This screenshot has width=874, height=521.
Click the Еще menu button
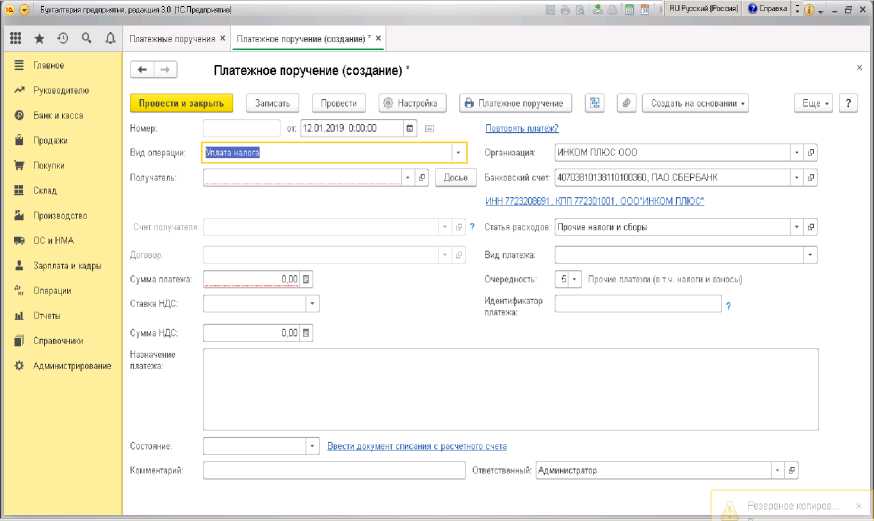814,103
